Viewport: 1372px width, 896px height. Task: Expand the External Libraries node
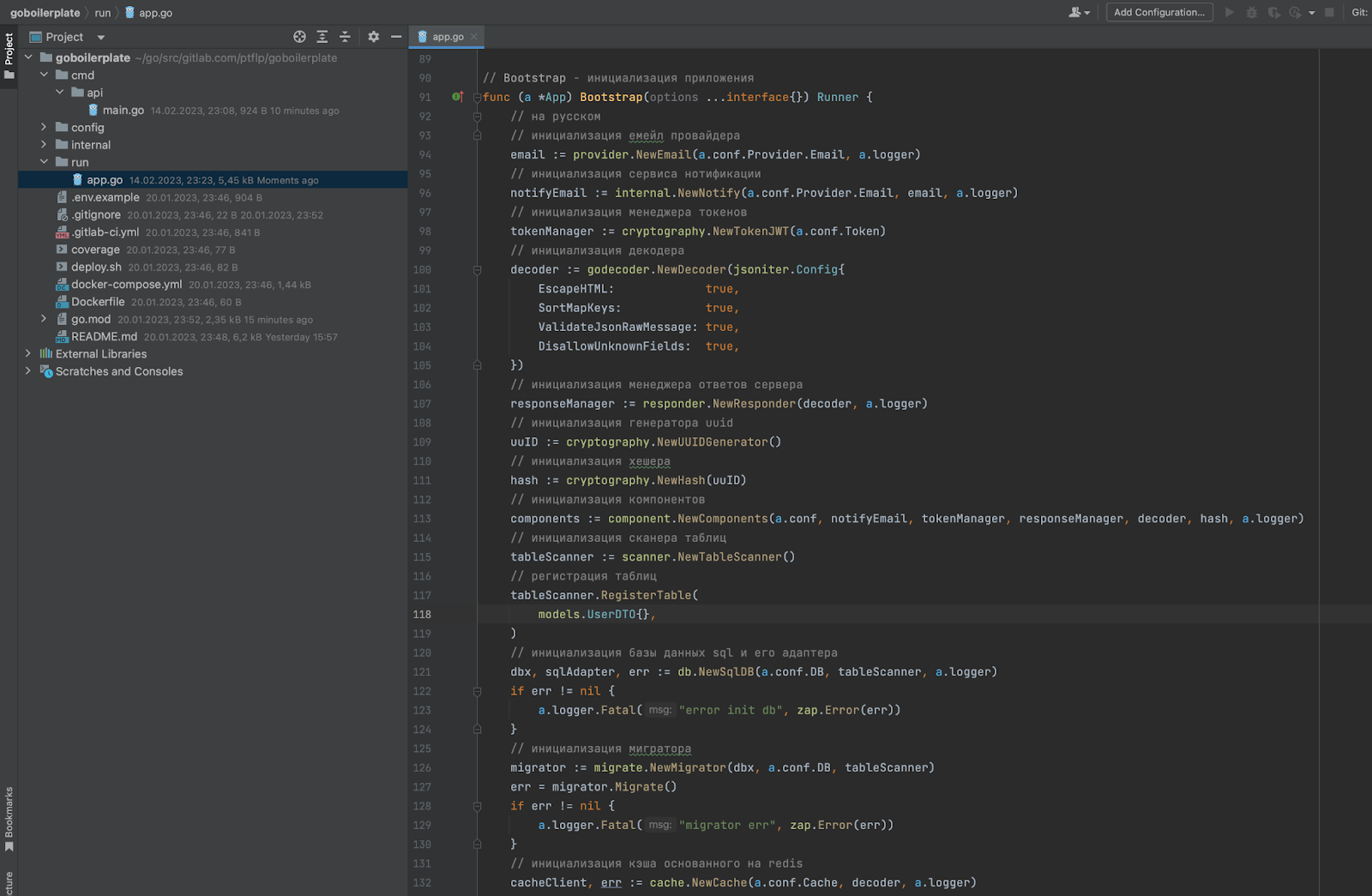coord(28,353)
